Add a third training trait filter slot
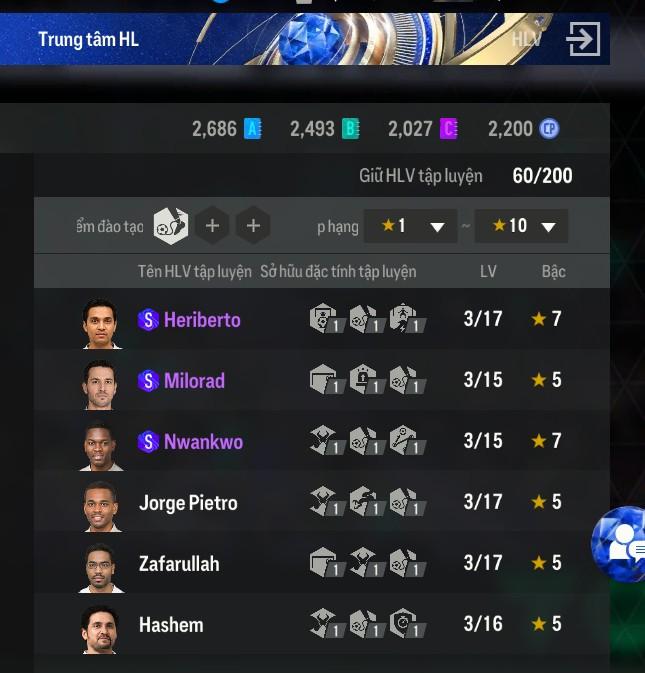 click(253, 226)
